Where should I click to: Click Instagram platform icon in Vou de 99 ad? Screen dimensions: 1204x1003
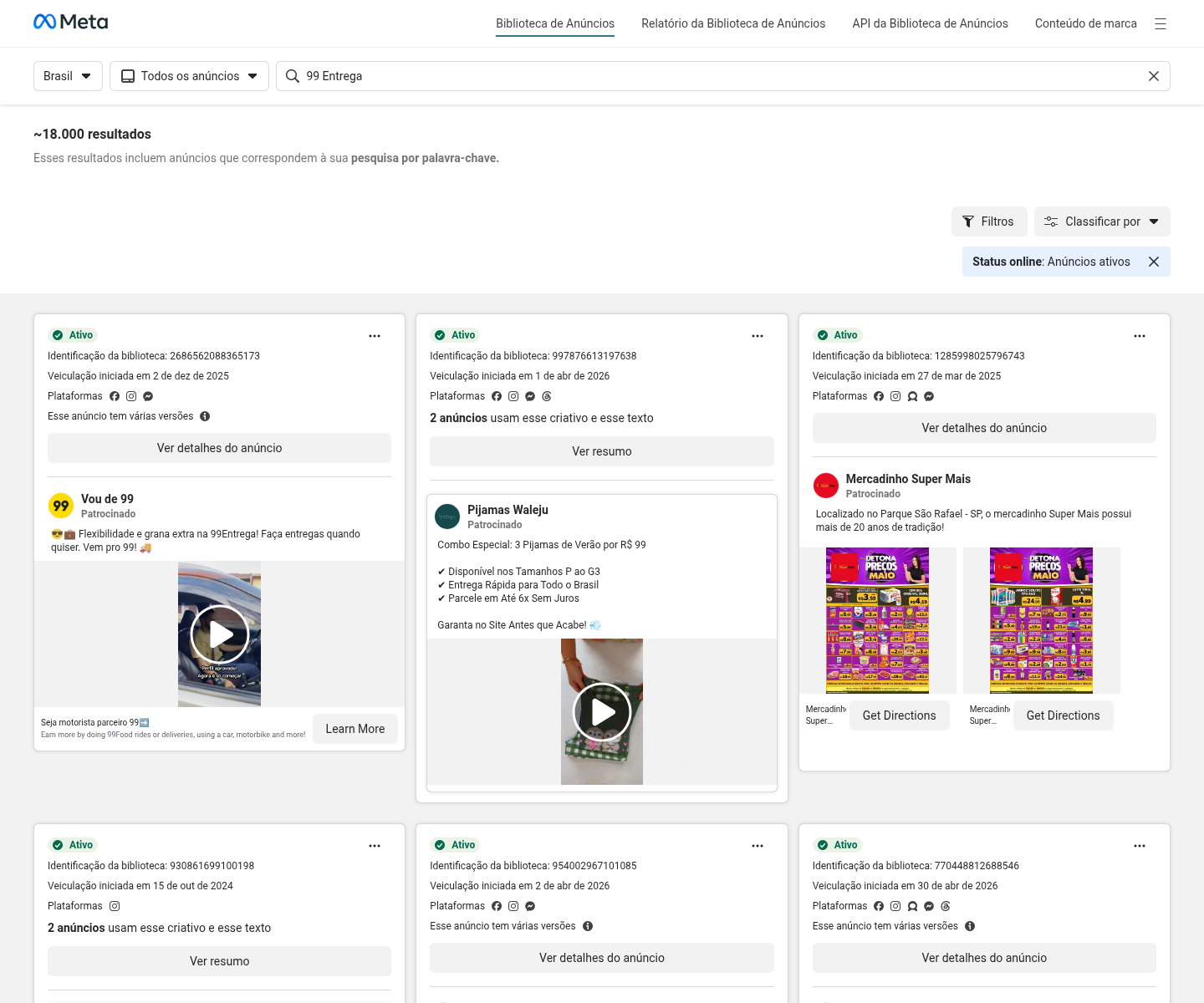pos(131,396)
